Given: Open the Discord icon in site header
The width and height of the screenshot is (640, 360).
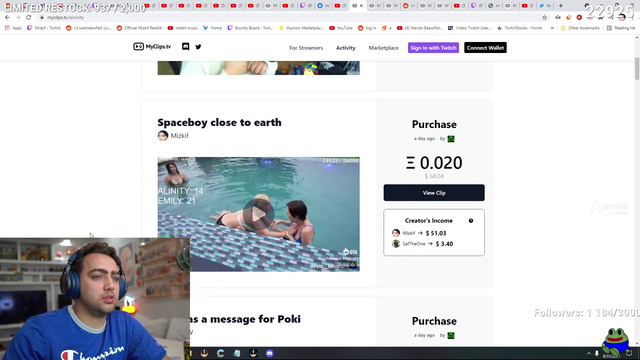Looking at the screenshot, I should pos(185,47).
